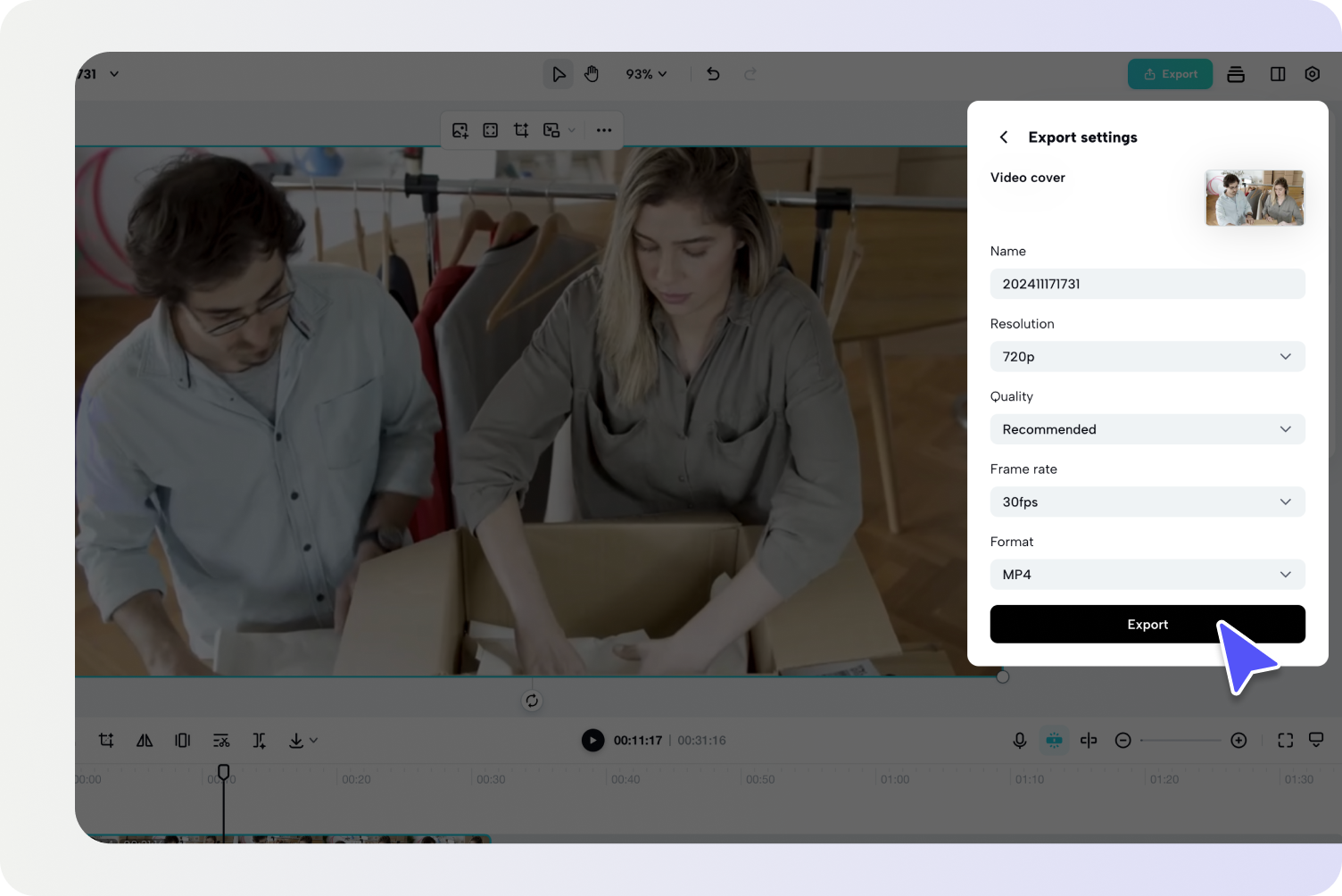
Task: Toggle the highlighted auto-captions tool
Action: 1054,740
